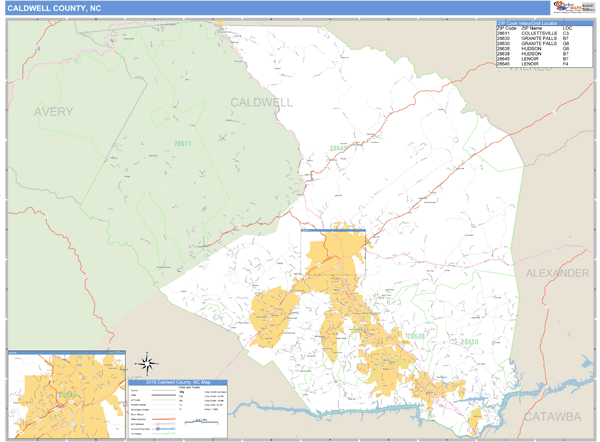Click the 28638 ZIP code label
Screen dimensions: 600x442
click(415, 335)
